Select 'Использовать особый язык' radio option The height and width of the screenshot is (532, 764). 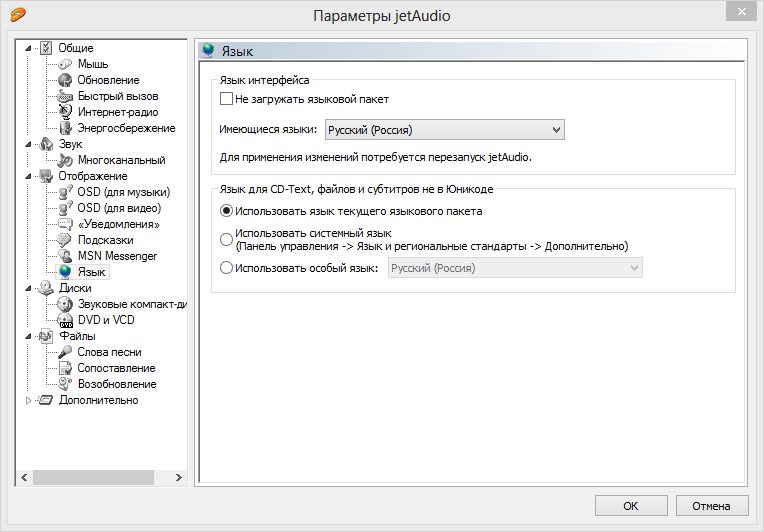point(226,268)
